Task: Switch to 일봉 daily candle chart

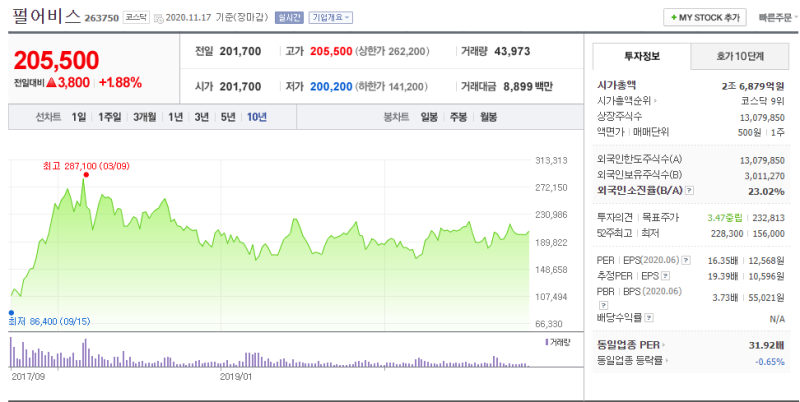Action: point(429,117)
